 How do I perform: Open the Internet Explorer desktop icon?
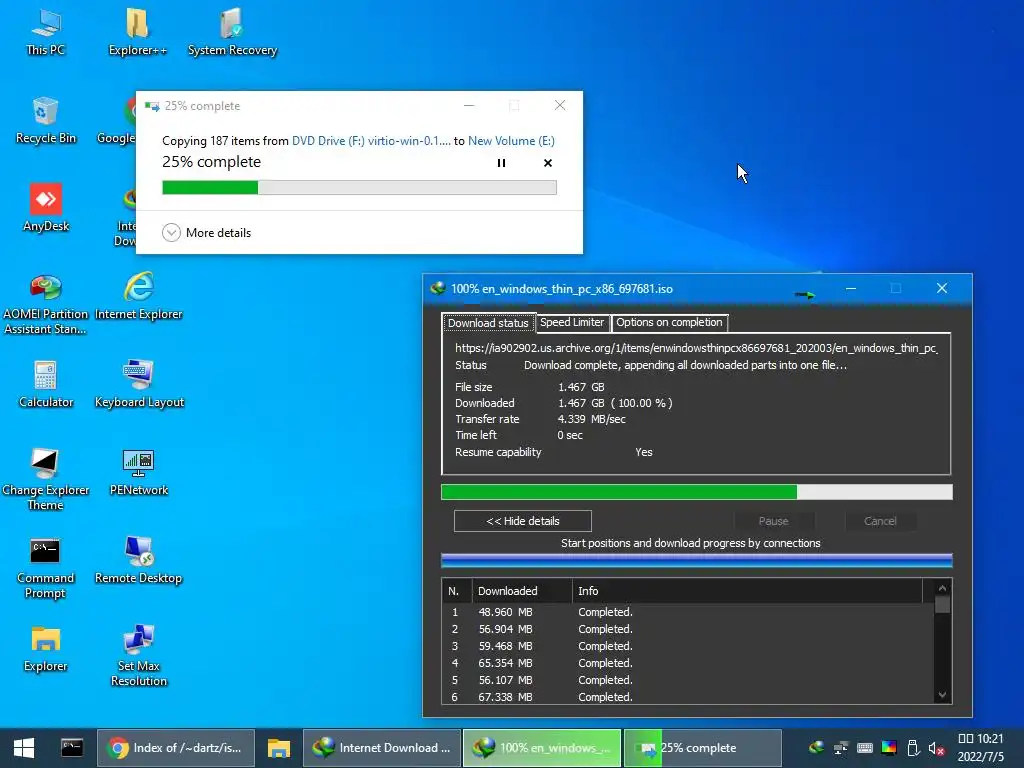pos(138,296)
